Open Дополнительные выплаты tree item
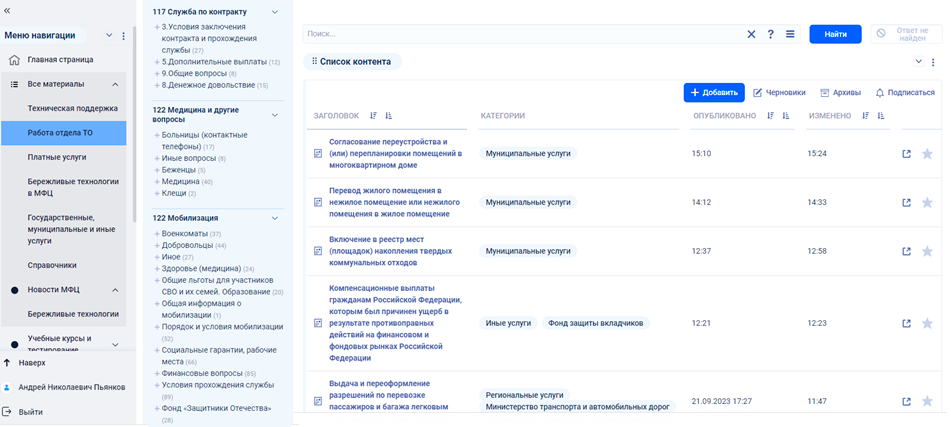This screenshot has width=951, height=427. (x=214, y=62)
